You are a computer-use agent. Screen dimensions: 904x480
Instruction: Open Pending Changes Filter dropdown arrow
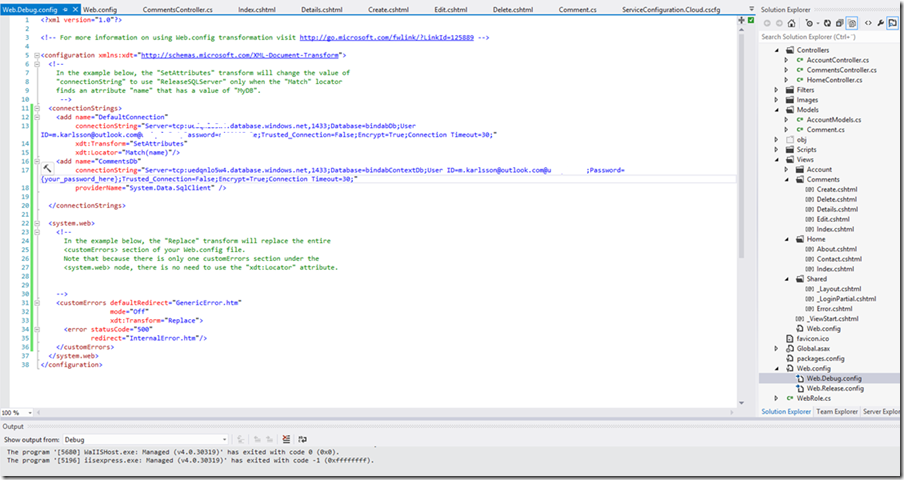[816, 24]
